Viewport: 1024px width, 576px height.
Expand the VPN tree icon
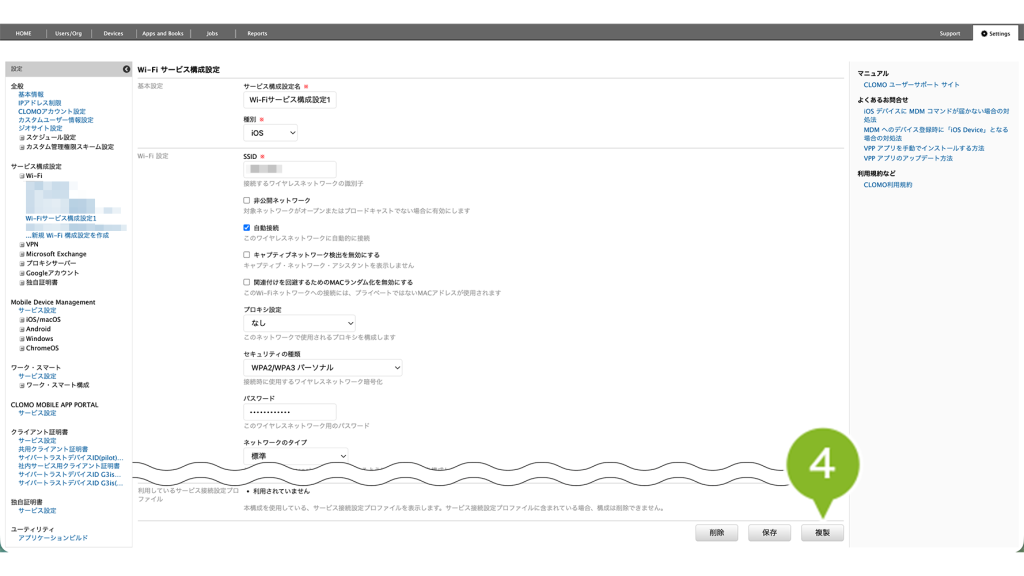[x=22, y=245]
